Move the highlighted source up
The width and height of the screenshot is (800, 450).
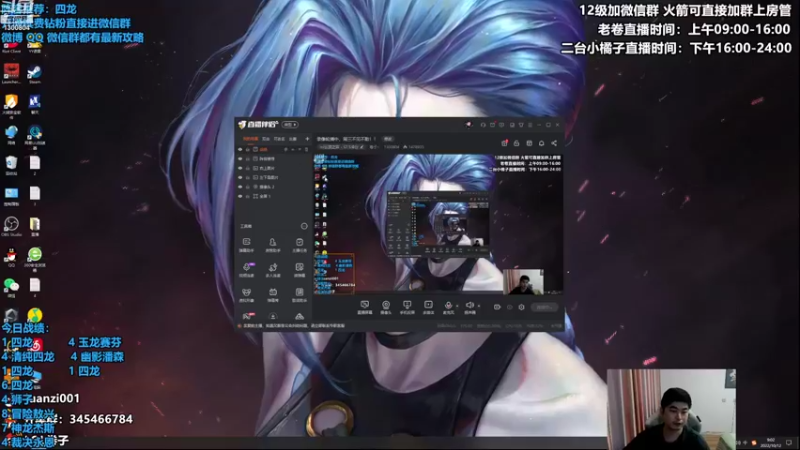[x=293, y=149]
